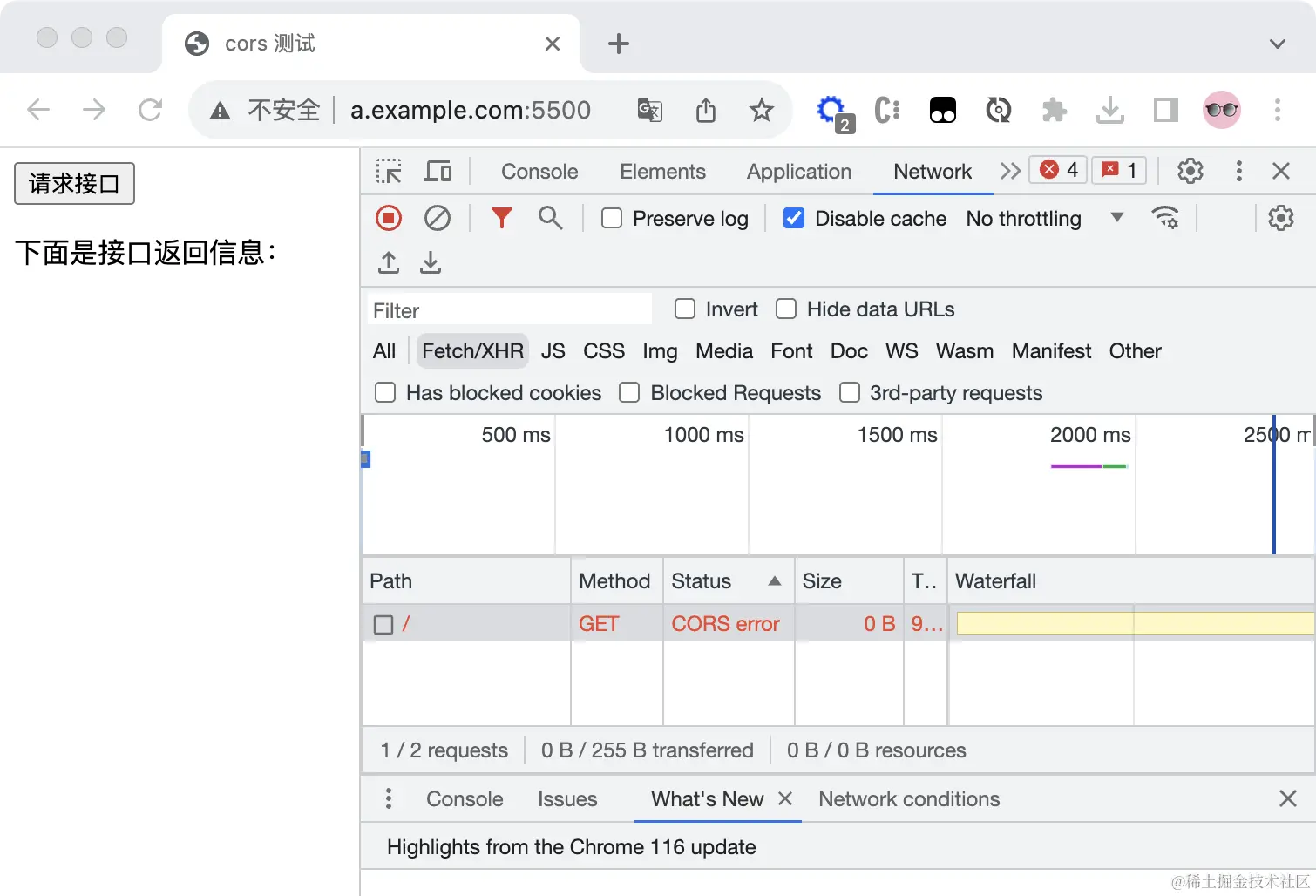Open the drawer Issues tab
Viewport: 1316px width, 896px height.
point(567,798)
